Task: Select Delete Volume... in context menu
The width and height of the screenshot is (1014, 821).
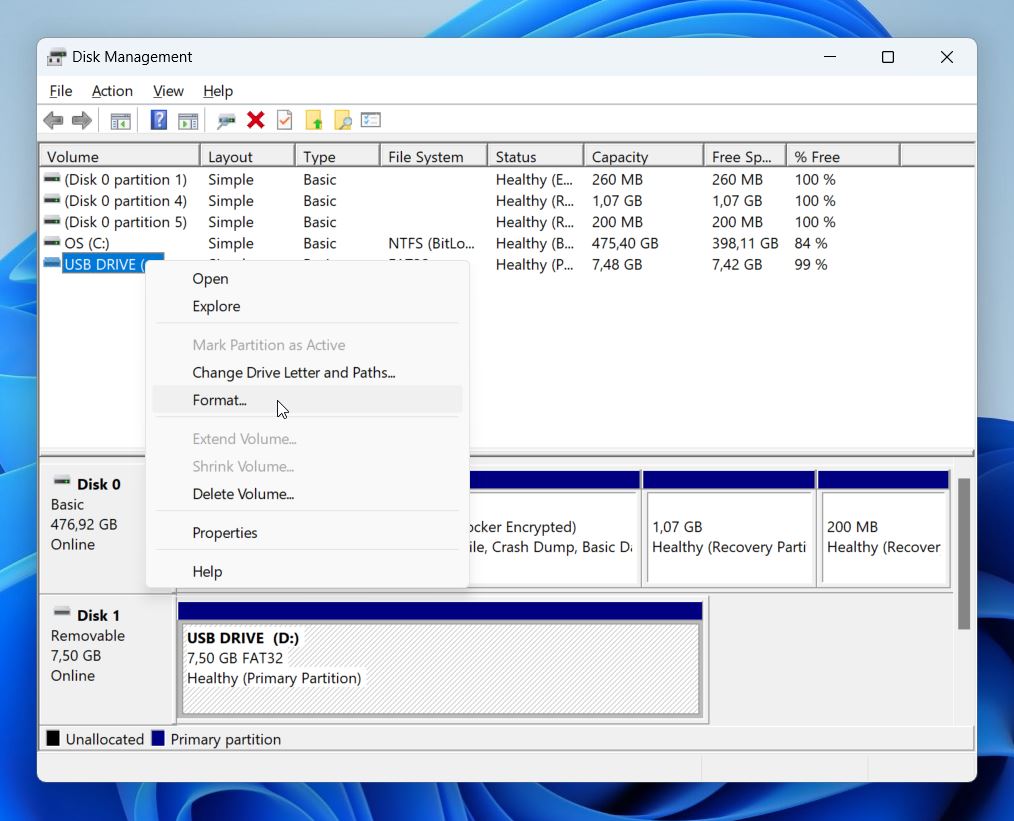Action: [307, 494]
